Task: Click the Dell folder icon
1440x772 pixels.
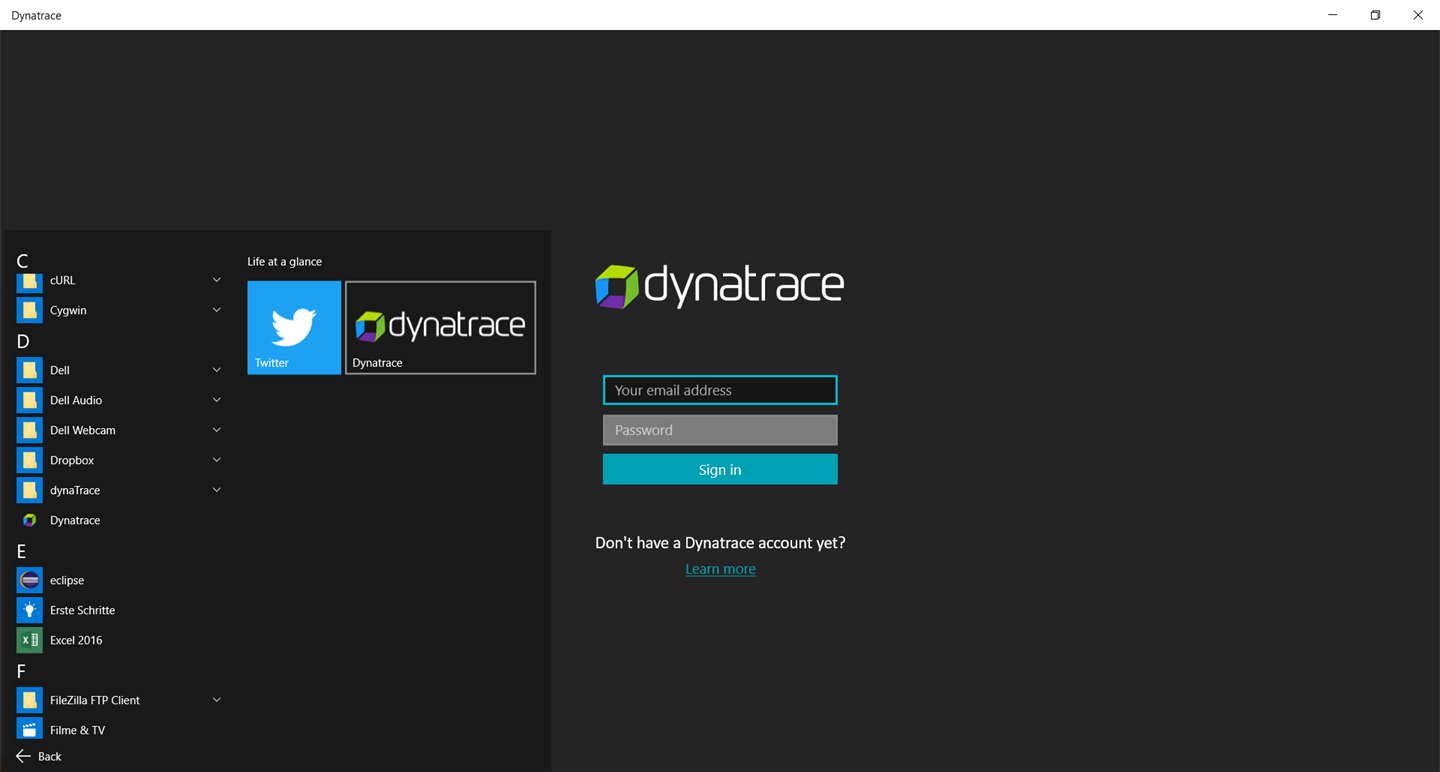Action: tap(30, 370)
